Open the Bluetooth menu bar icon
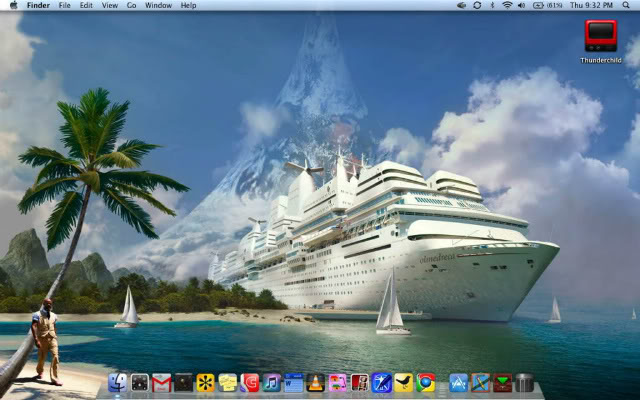The height and width of the screenshot is (400, 640). tap(492, 5)
